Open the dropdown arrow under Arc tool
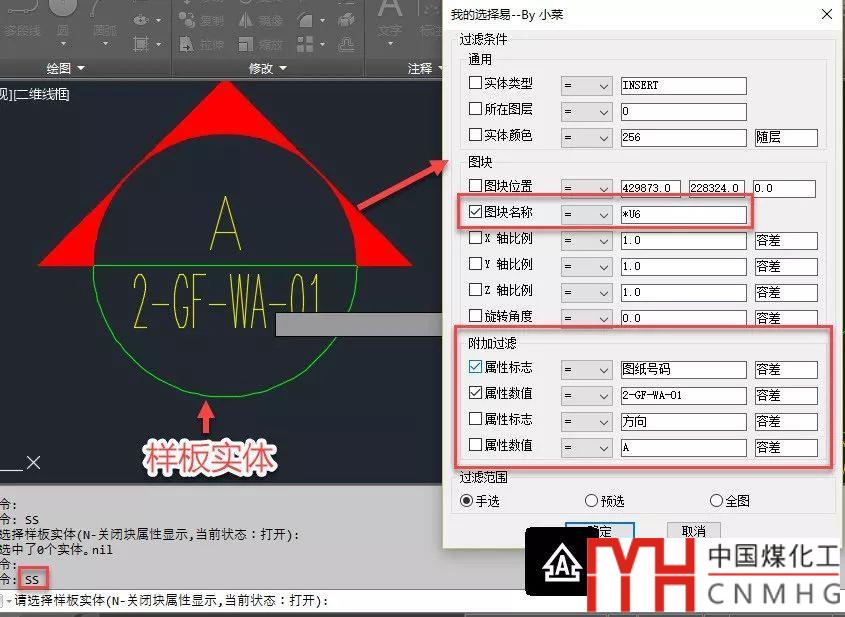 click(x=105, y=44)
